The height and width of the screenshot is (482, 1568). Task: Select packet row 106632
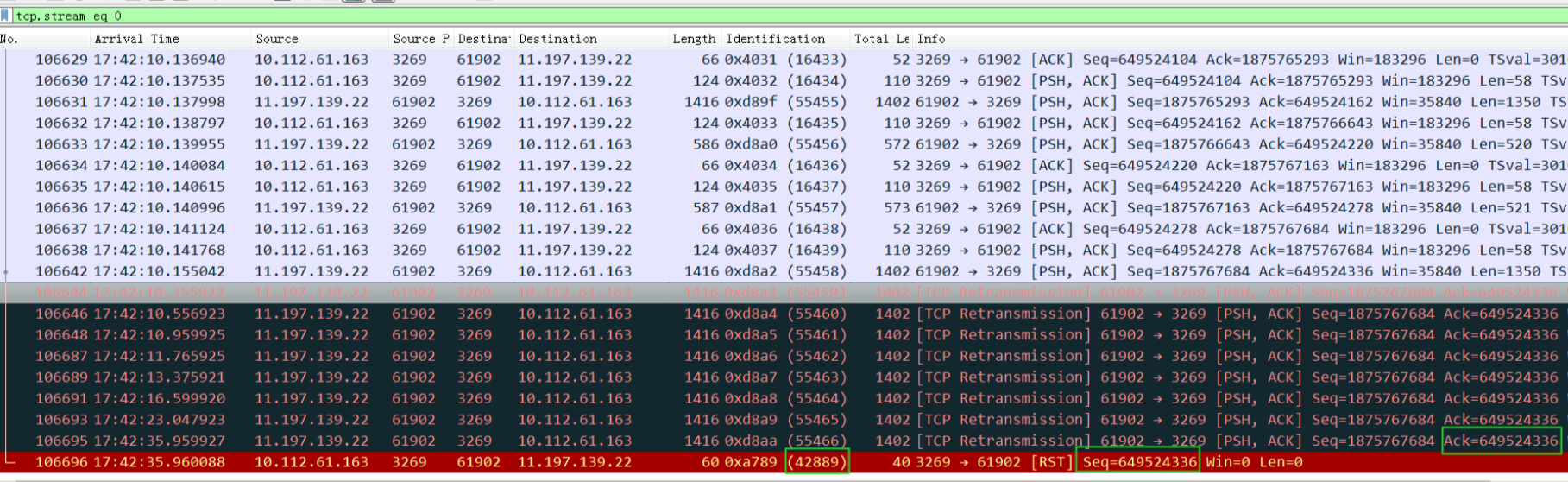point(784,123)
